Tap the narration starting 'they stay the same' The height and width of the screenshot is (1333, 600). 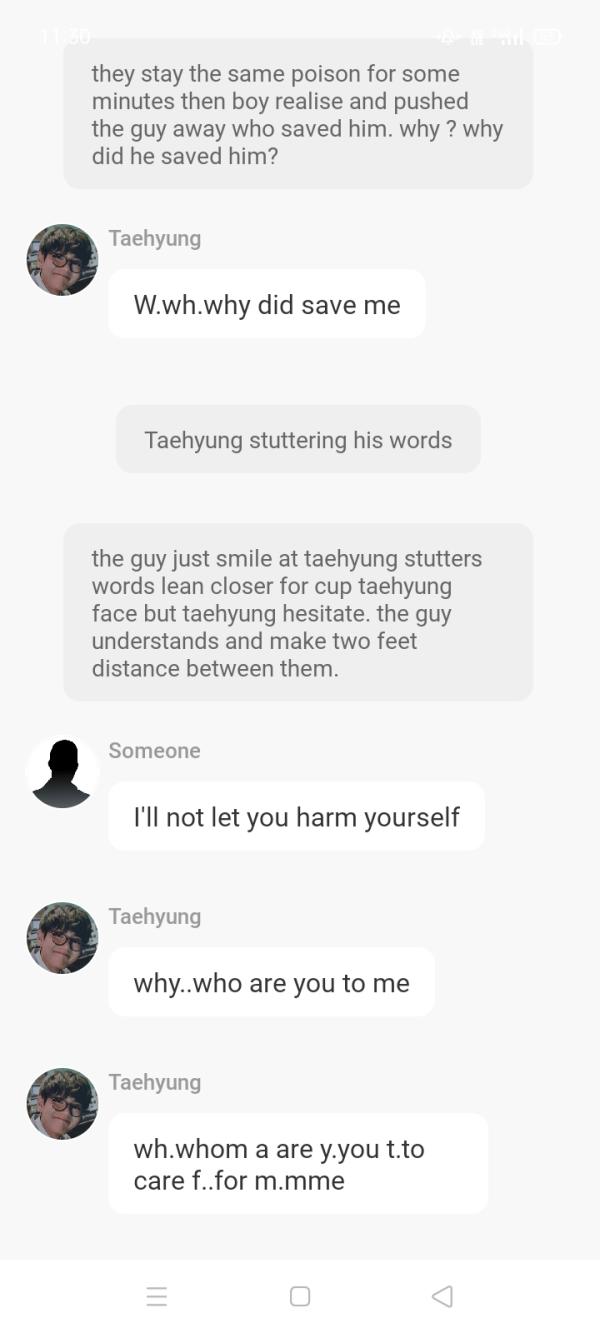pos(298,114)
